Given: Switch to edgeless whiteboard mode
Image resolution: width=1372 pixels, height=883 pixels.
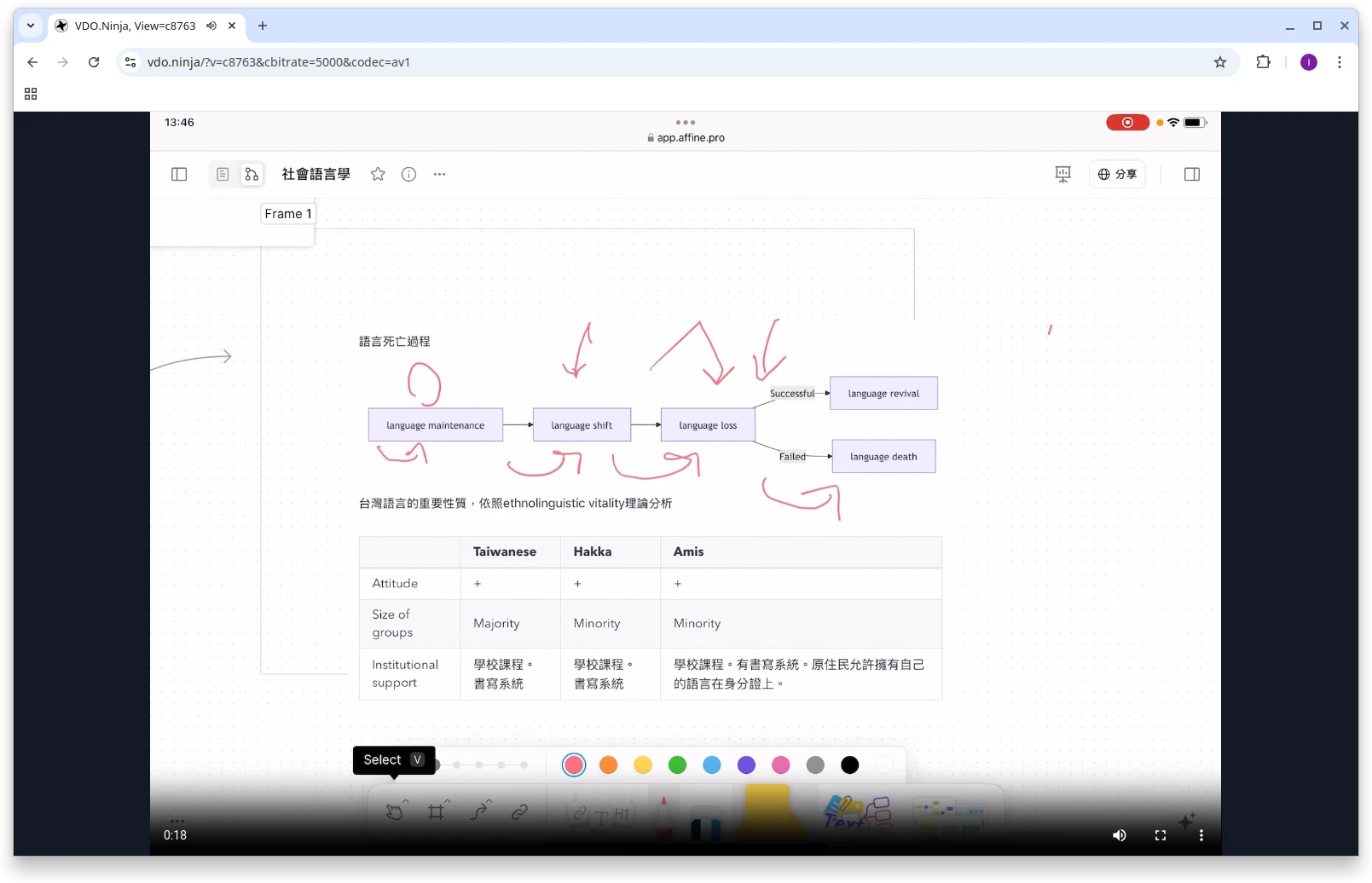Looking at the screenshot, I should pos(252,175).
